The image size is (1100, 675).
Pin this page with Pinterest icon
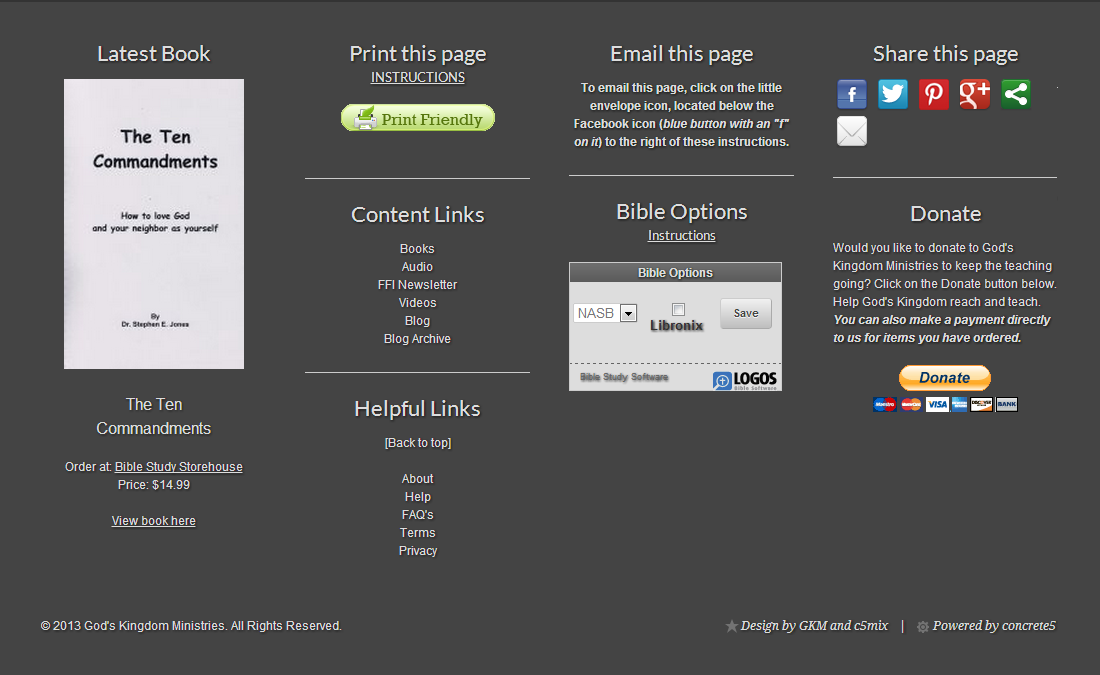[x=934, y=95]
